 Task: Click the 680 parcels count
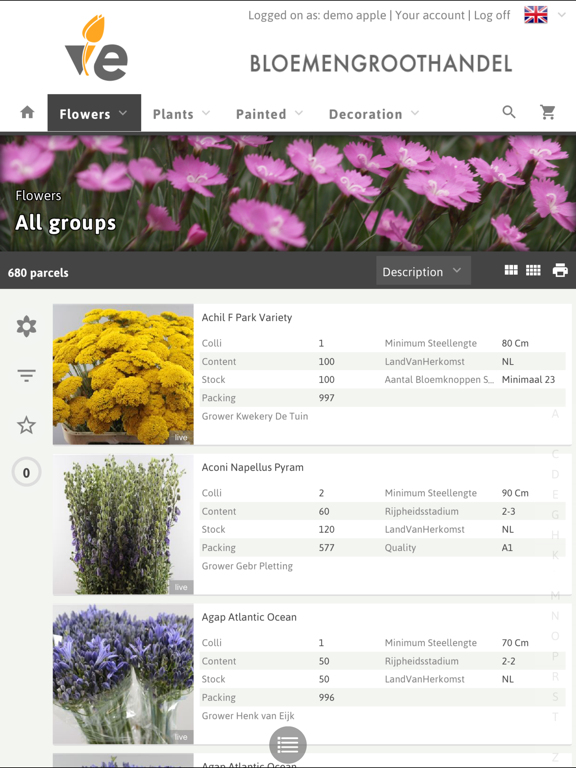(x=38, y=273)
